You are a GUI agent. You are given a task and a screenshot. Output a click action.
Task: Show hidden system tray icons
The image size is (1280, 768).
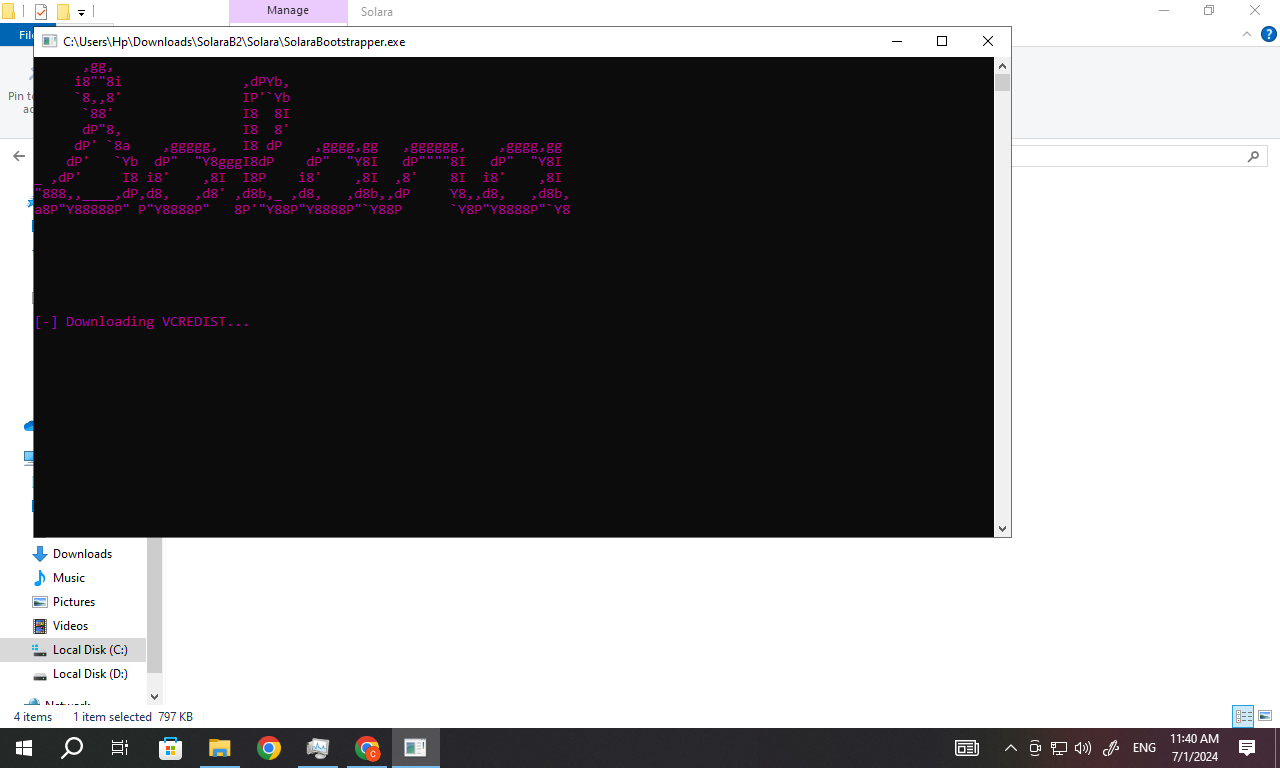pos(1011,748)
